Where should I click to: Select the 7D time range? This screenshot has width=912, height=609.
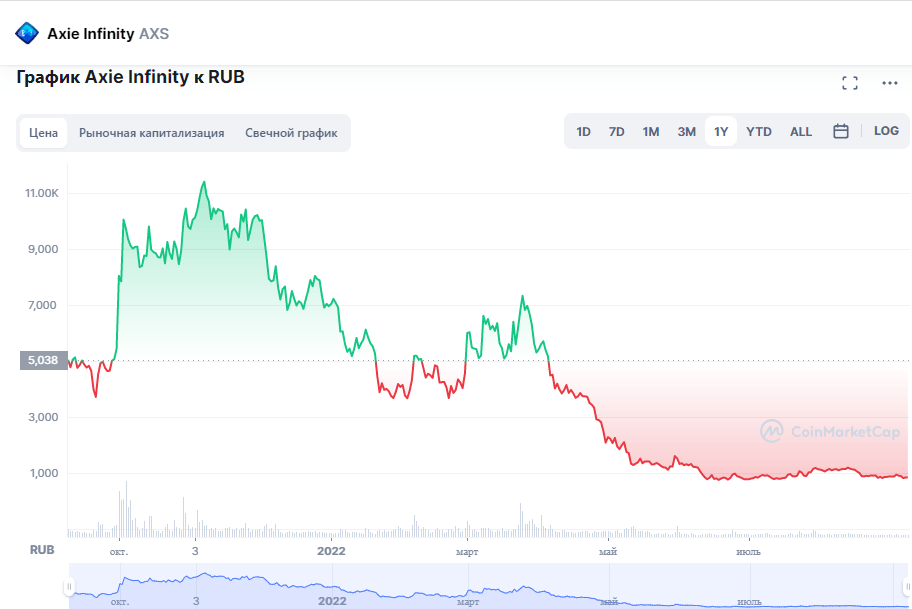tap(617, 131)
